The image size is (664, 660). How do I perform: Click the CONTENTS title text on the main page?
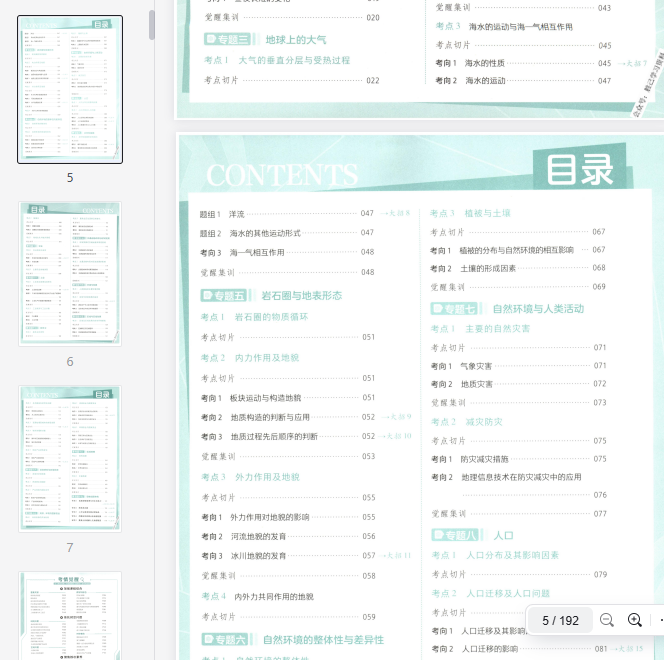(x=282, y=174)
